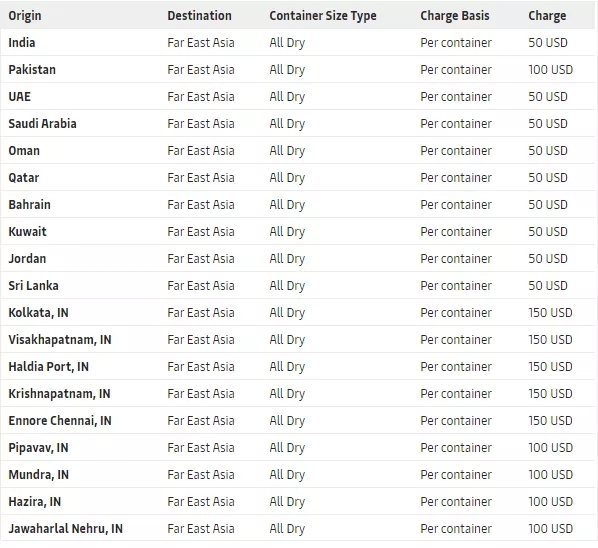The width and height of the screenshot is (598, 548).
Task: Select Saudi Arabia in the Origin column
Action: pos(42,124)
